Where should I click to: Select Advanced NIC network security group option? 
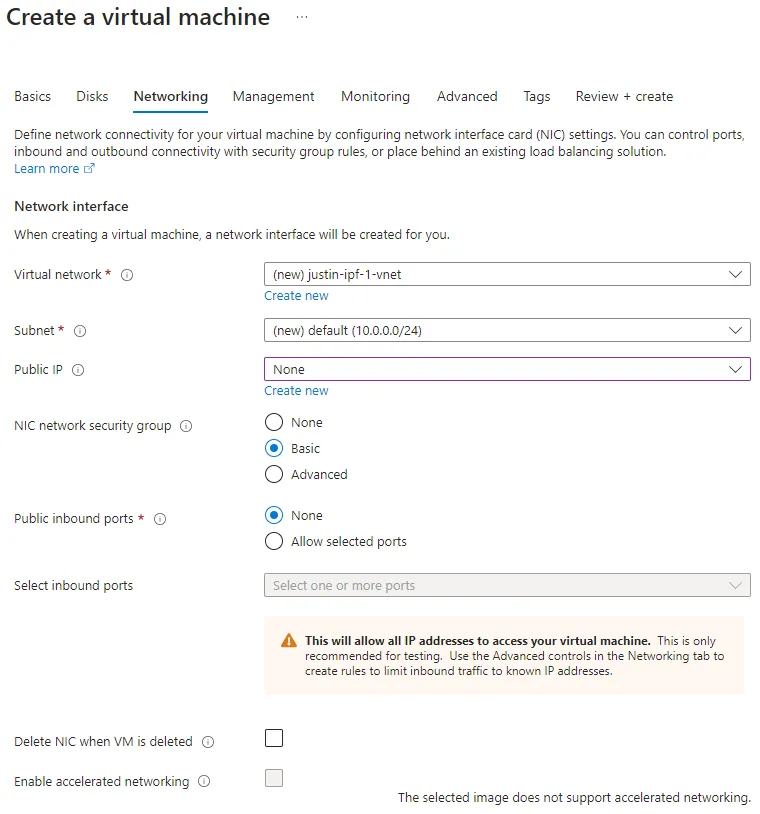click(274, 474)
